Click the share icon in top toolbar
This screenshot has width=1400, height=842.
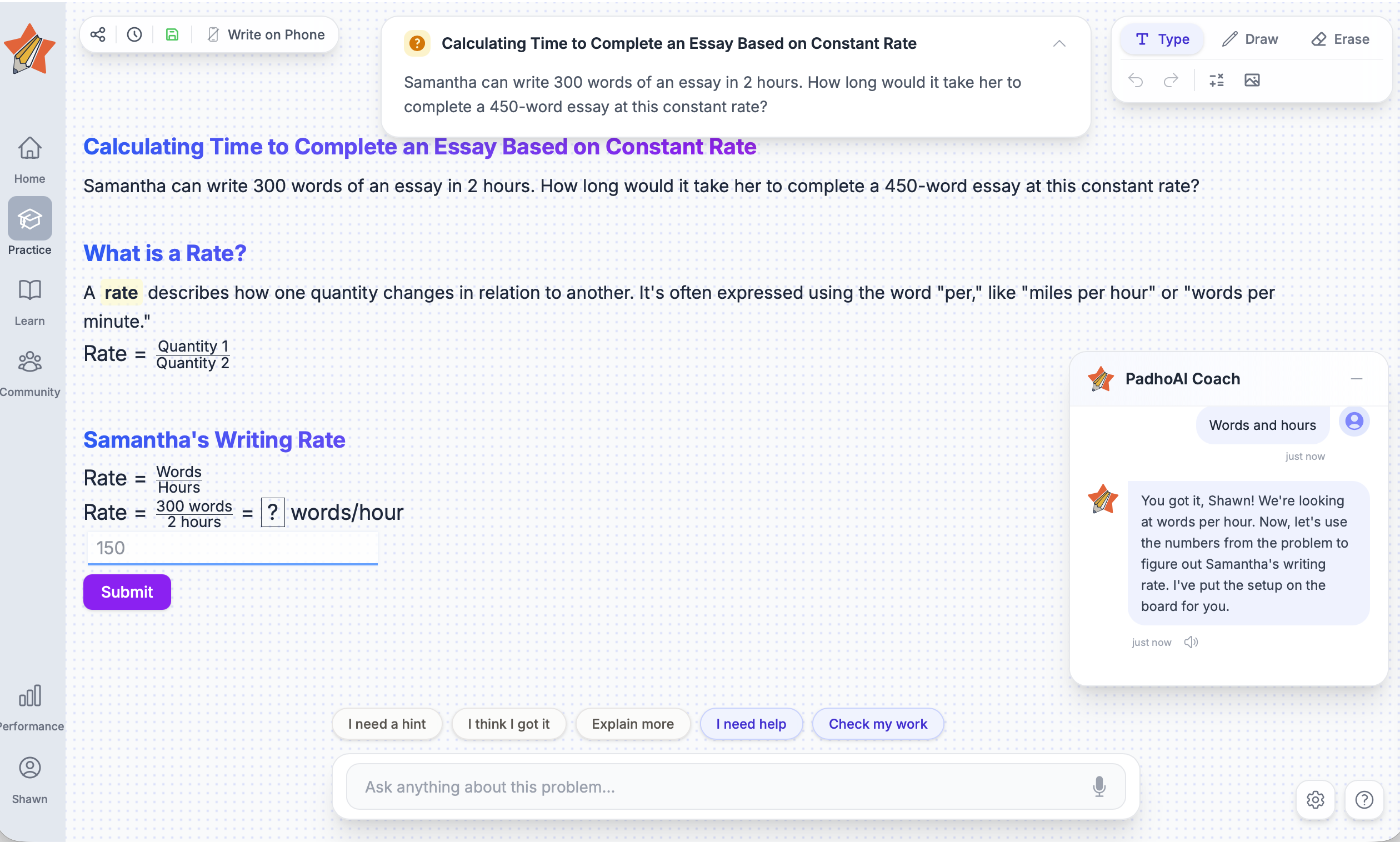pyautogui.click(x=98, y=34)
